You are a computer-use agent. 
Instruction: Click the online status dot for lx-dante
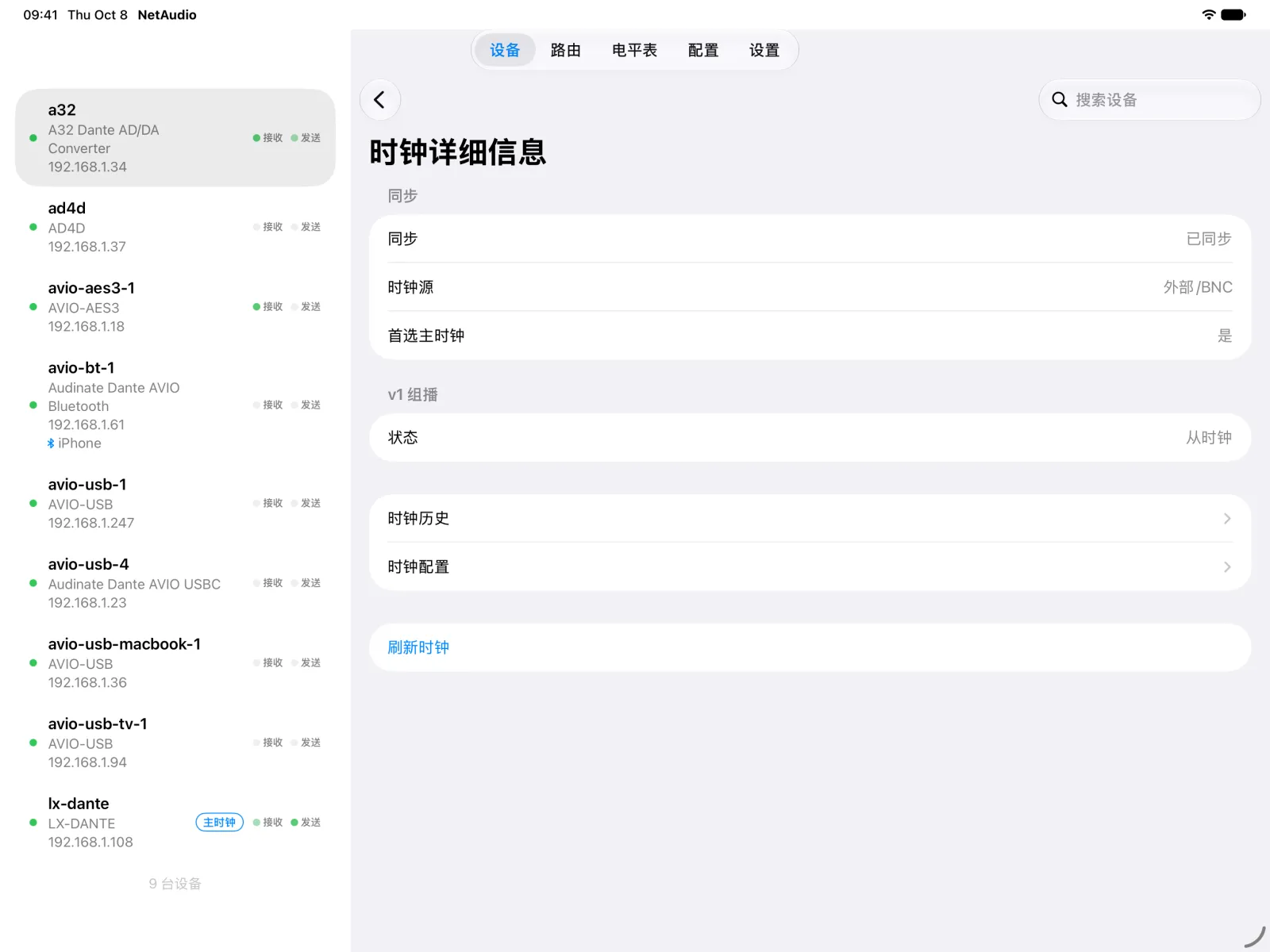click(x=33, y=823)
